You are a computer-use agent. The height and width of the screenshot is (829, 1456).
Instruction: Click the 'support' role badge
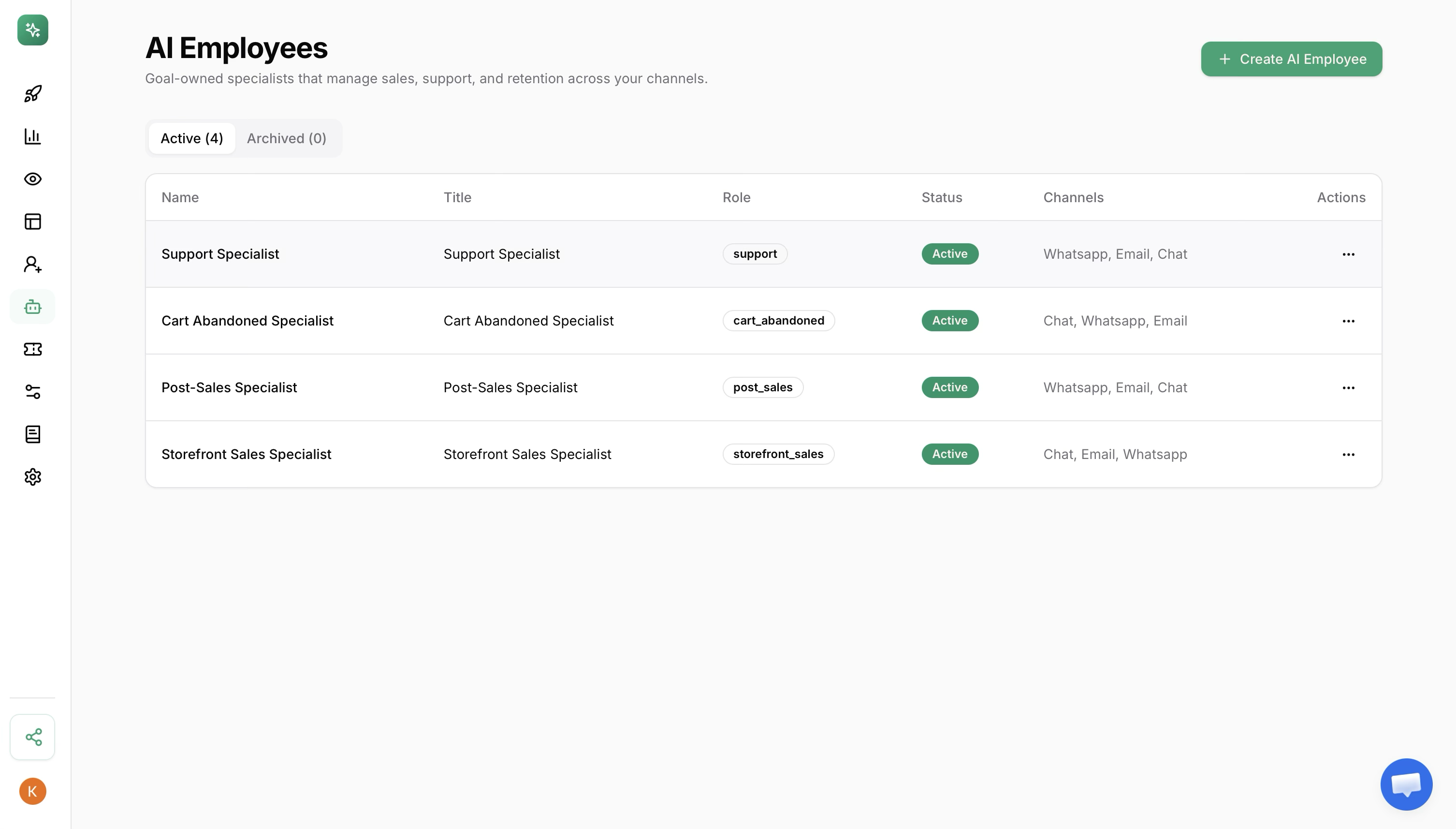(755, 254)
